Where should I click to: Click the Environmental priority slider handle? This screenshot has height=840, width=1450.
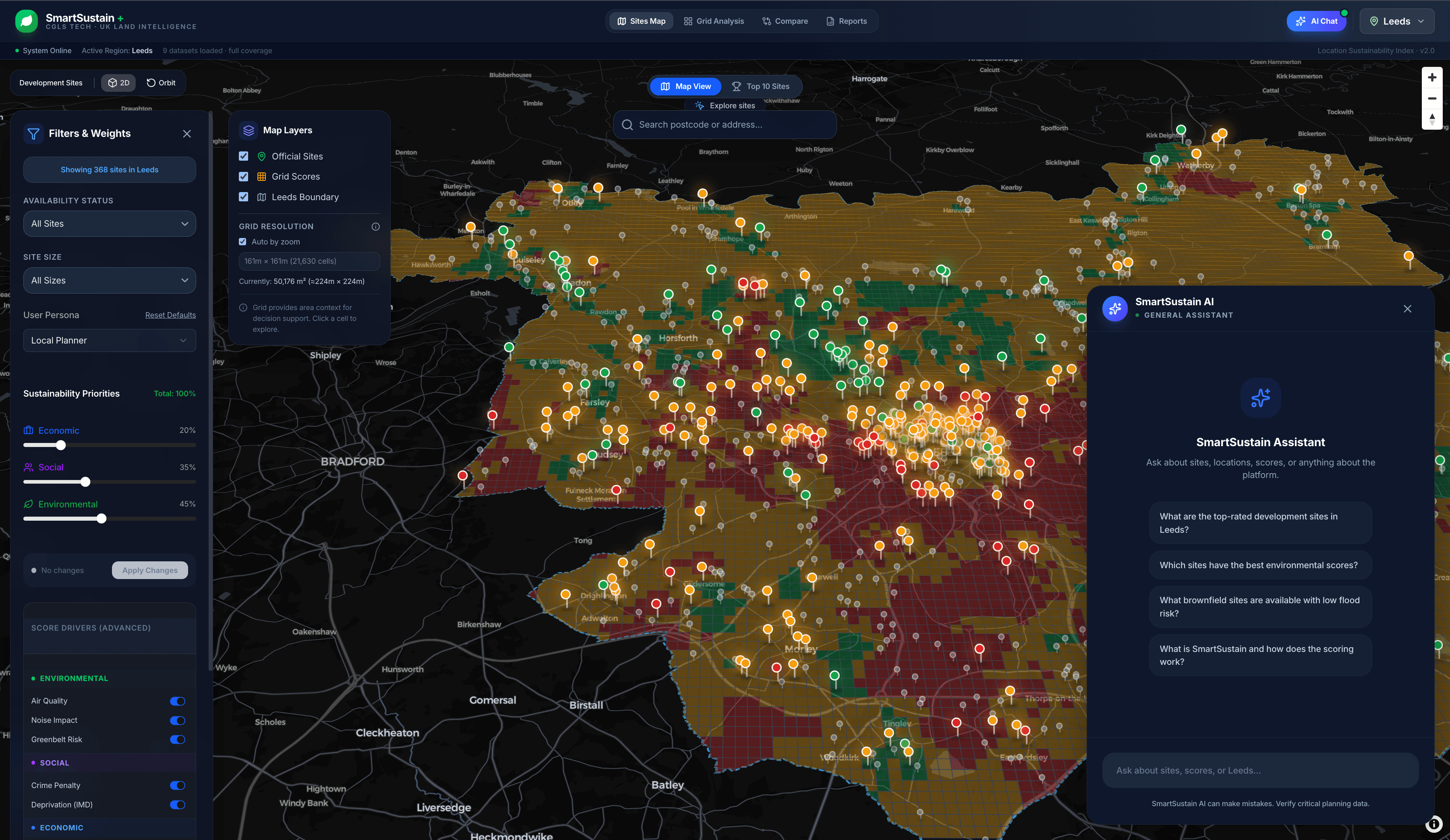tap(101, 519)
